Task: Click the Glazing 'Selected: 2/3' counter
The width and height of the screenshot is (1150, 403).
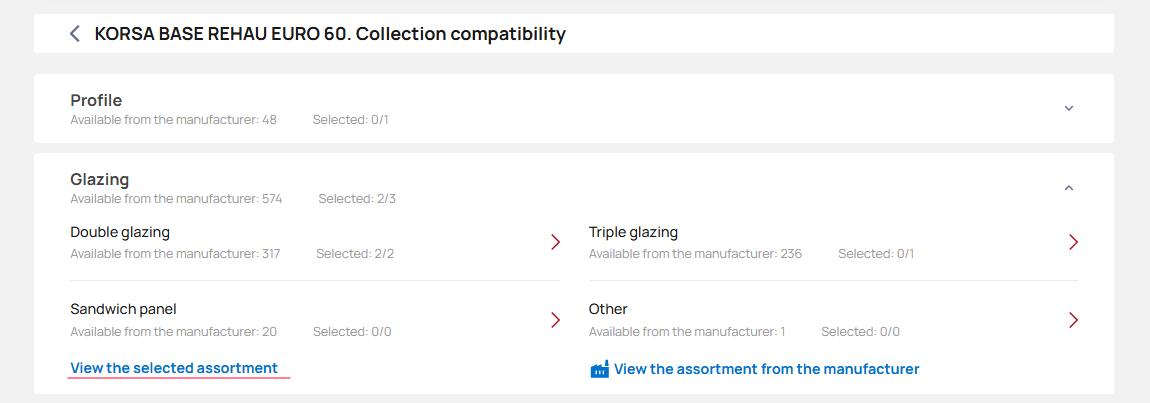Action: (357, 199)
